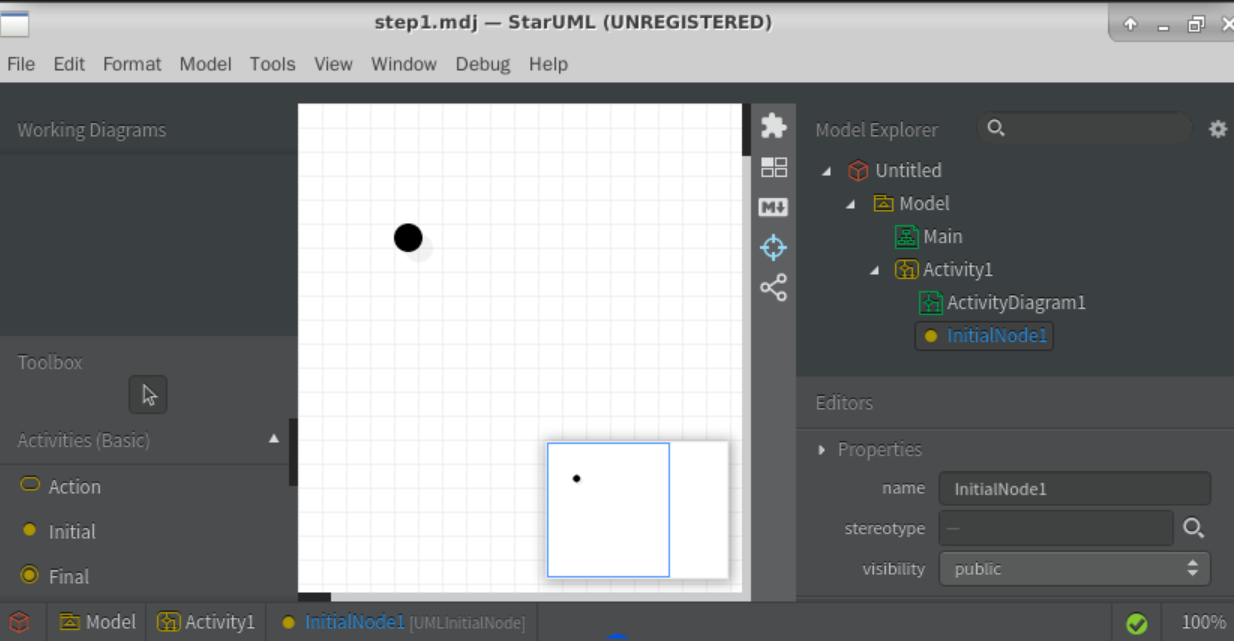
Task: Click the share icon in sidebar
Action: pos(773,288)
